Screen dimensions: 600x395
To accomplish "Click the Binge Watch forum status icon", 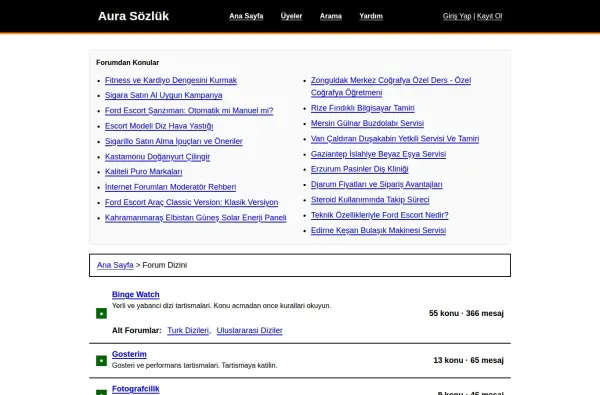I will (x=101, y=313).
